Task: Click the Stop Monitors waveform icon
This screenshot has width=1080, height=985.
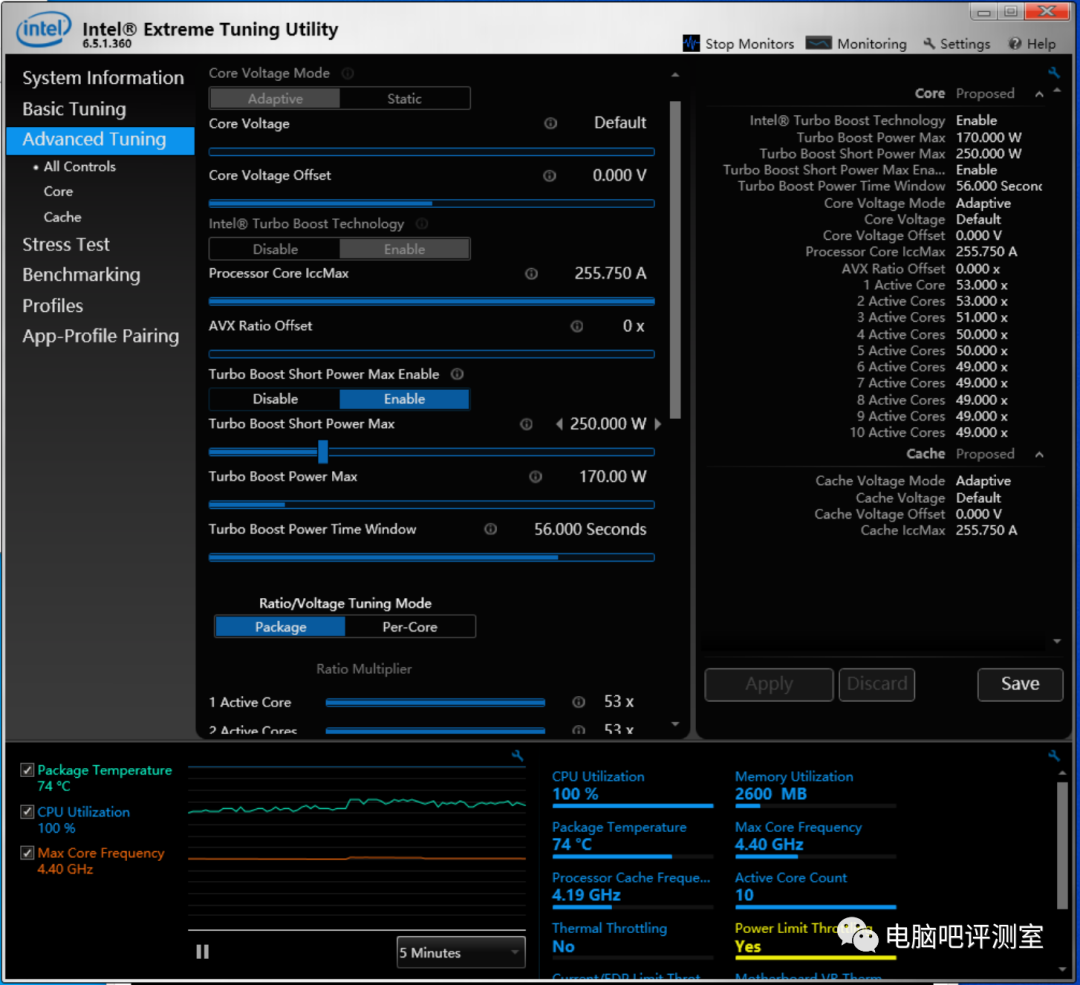Action: click(691, 43)
